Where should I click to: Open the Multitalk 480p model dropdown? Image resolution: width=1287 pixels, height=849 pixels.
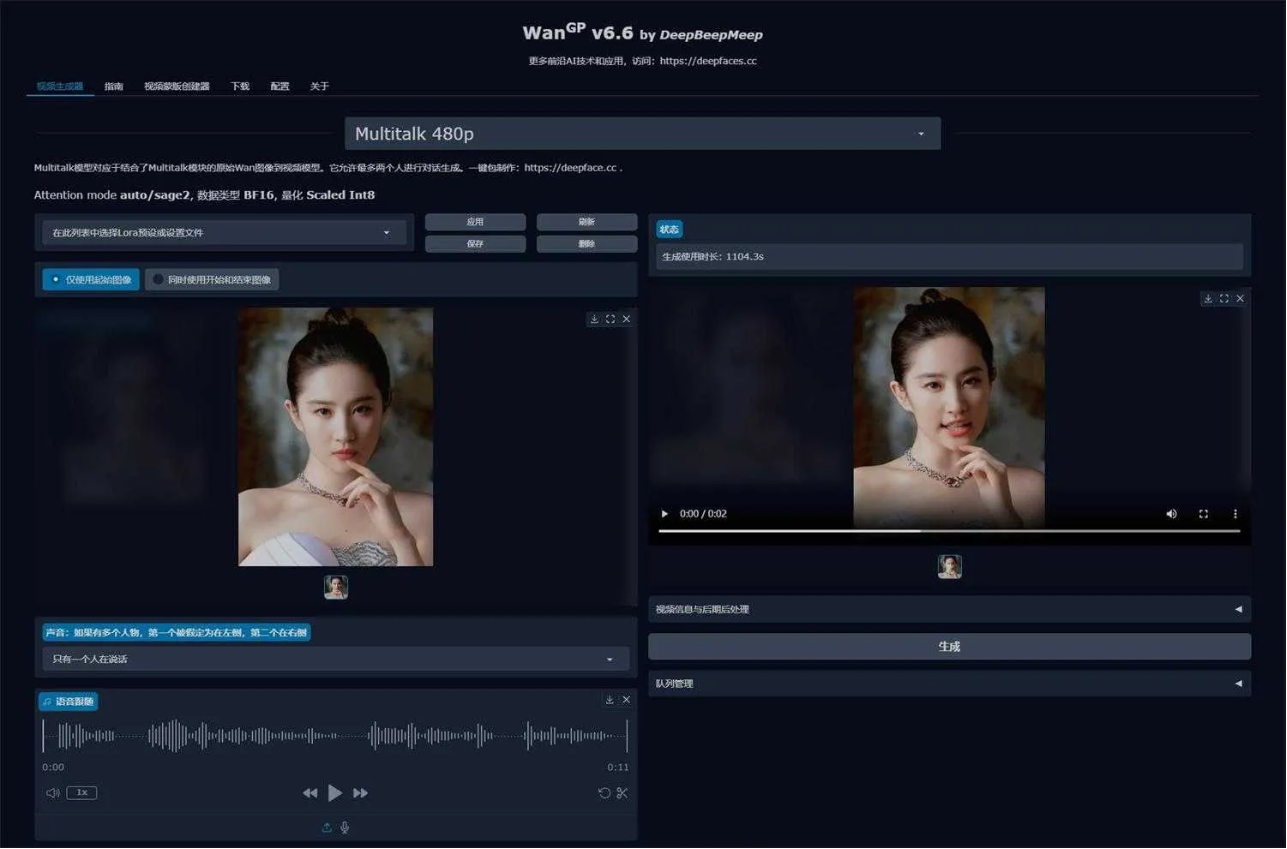pyautogui.click(x=642, y=134)
